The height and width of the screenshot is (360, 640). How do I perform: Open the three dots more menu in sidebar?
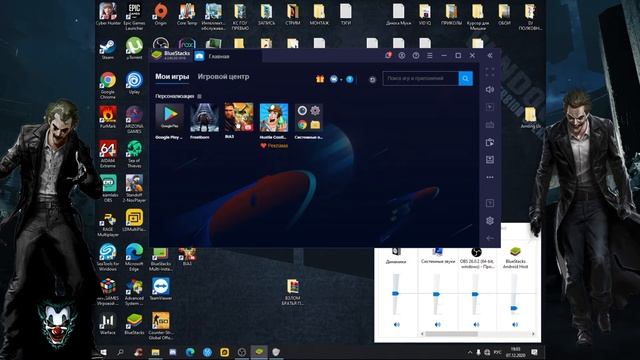[x=490, y=177]
